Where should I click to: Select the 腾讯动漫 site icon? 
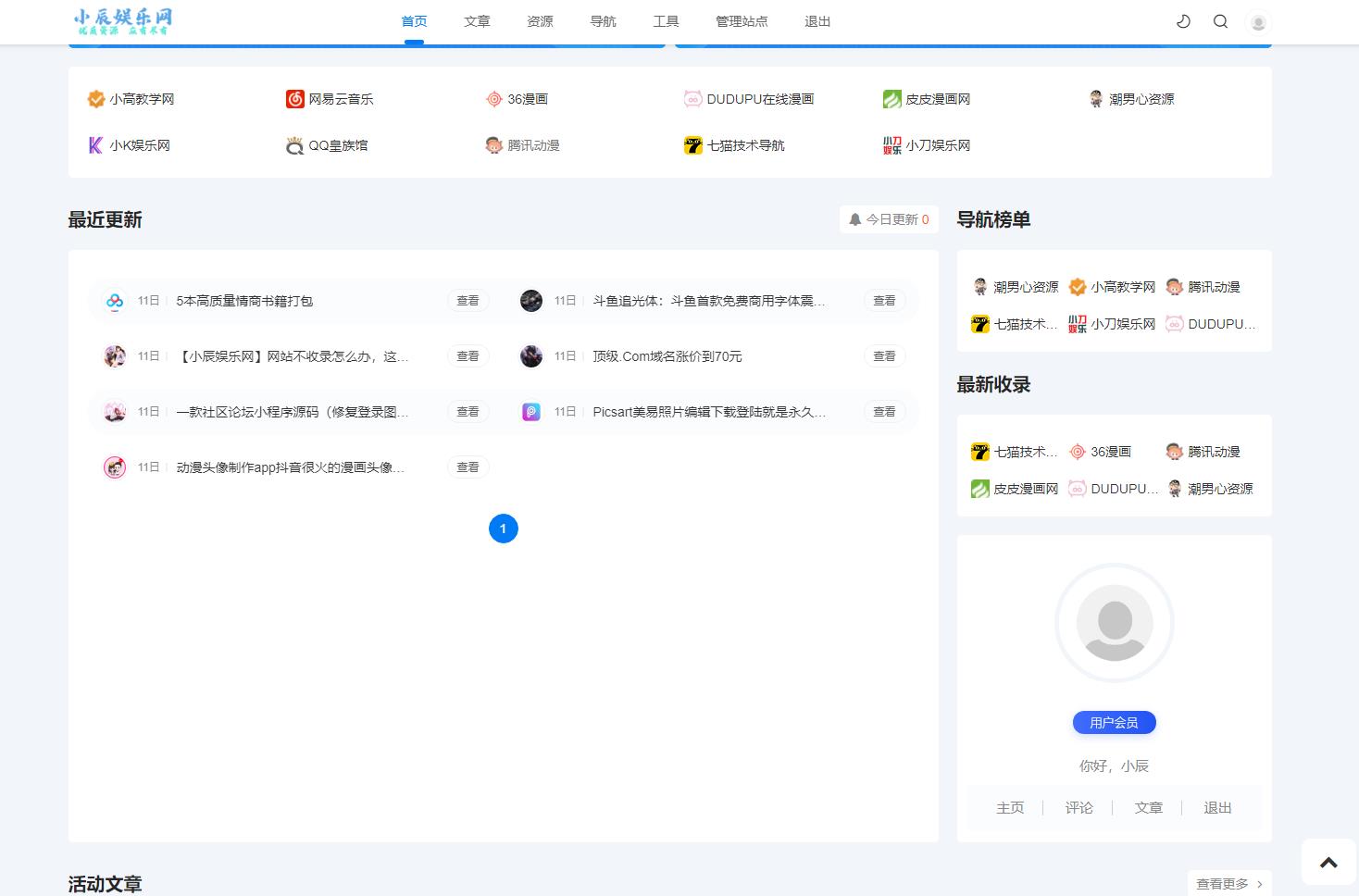pos(494,145)
